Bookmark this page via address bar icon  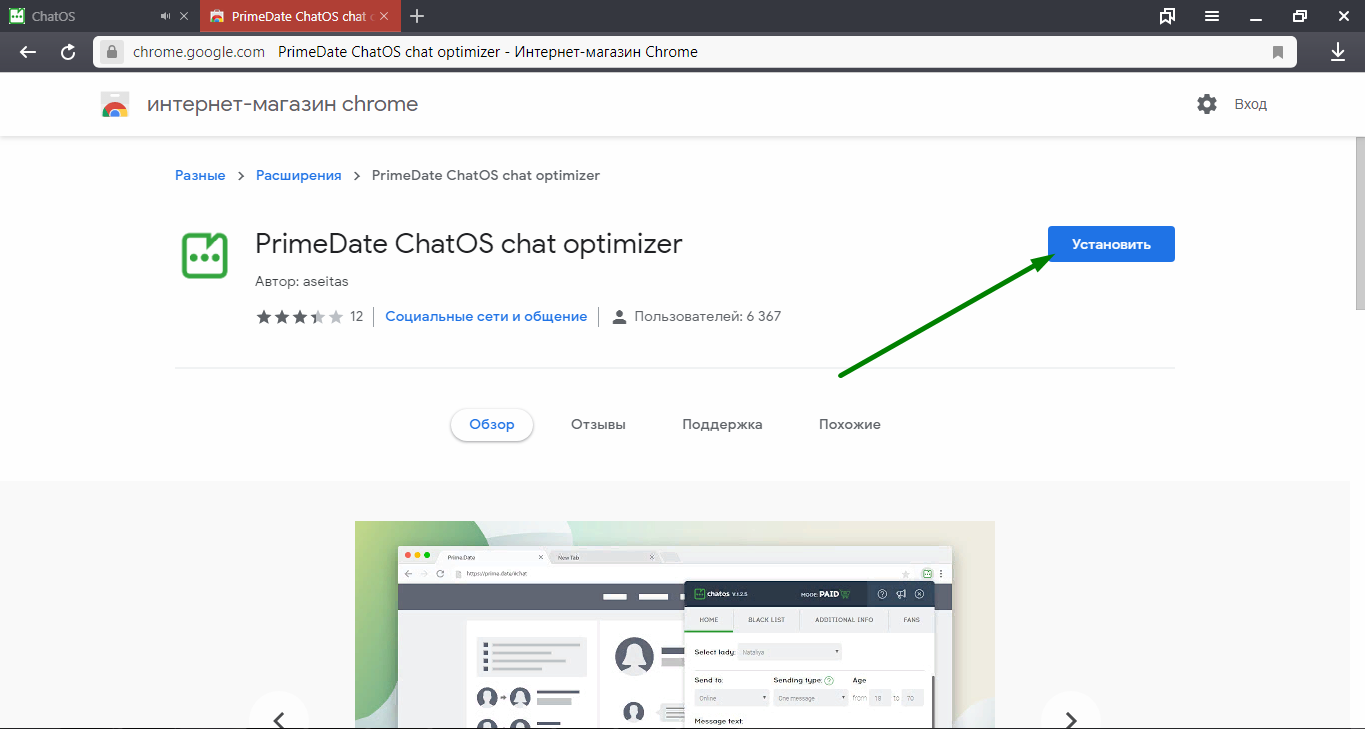pyautogui.click(x=1278, y=52)
